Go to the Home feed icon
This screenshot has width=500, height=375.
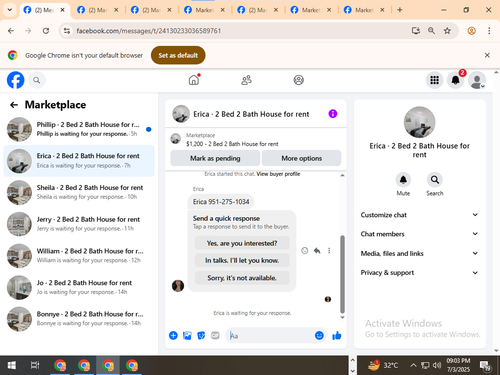point(194,80)
